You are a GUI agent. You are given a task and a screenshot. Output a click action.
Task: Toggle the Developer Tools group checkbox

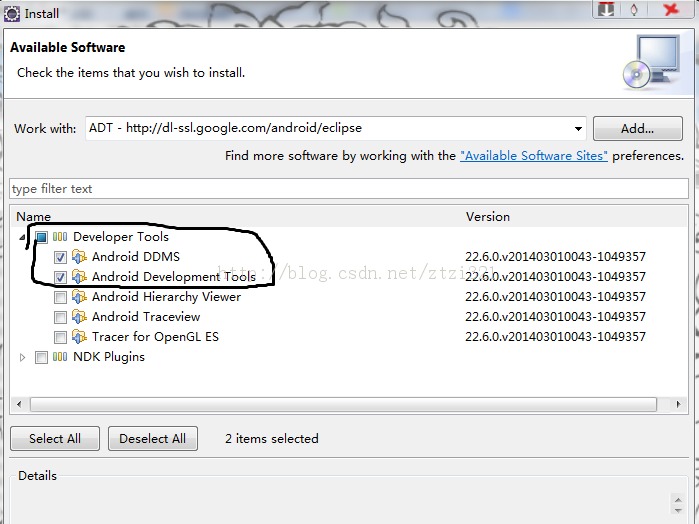(41, 237)
